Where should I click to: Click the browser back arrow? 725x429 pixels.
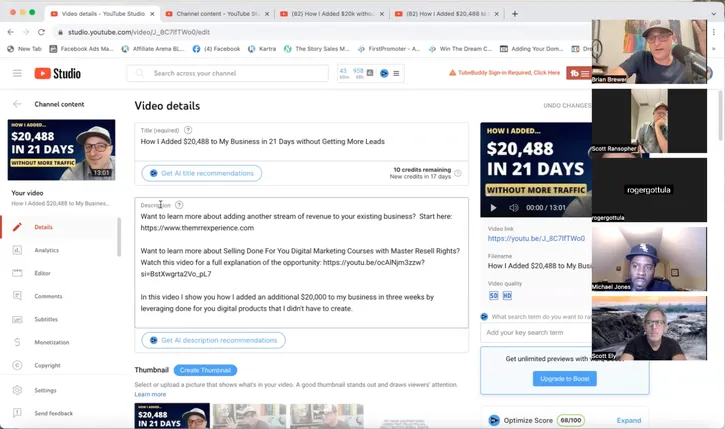click(11, 32)
